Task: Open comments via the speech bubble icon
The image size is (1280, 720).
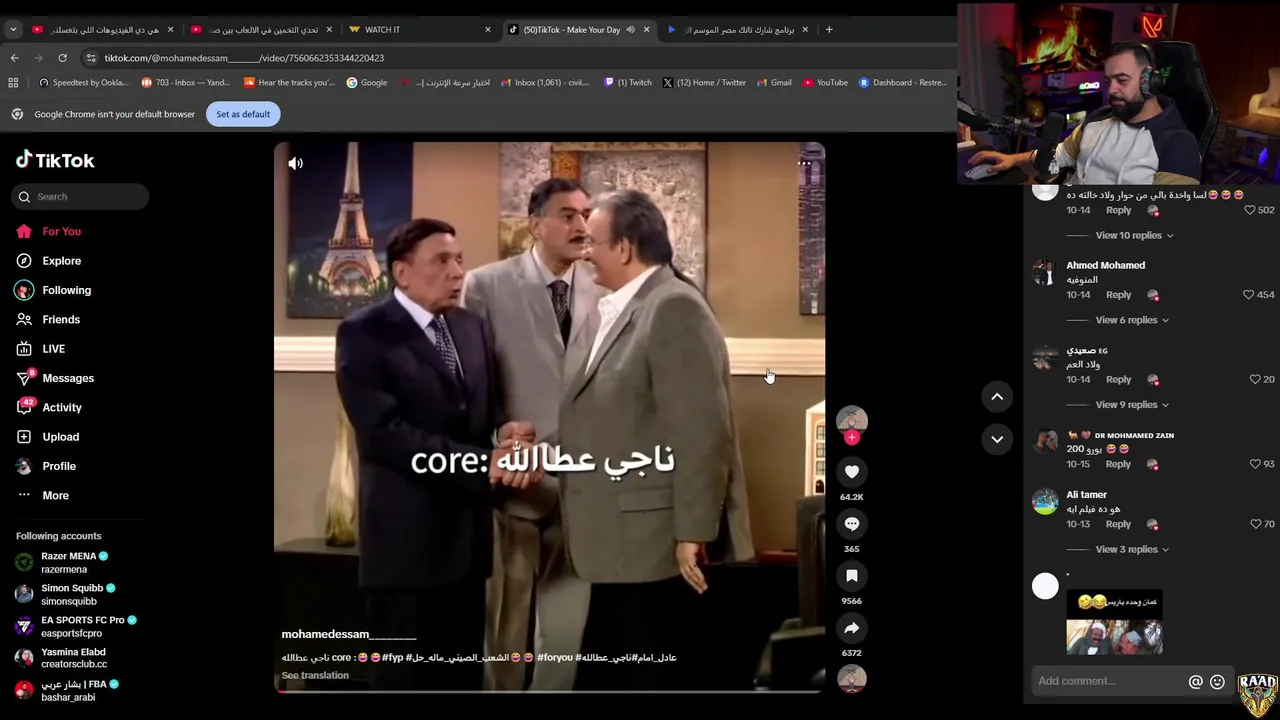Action: pos(852,524)
